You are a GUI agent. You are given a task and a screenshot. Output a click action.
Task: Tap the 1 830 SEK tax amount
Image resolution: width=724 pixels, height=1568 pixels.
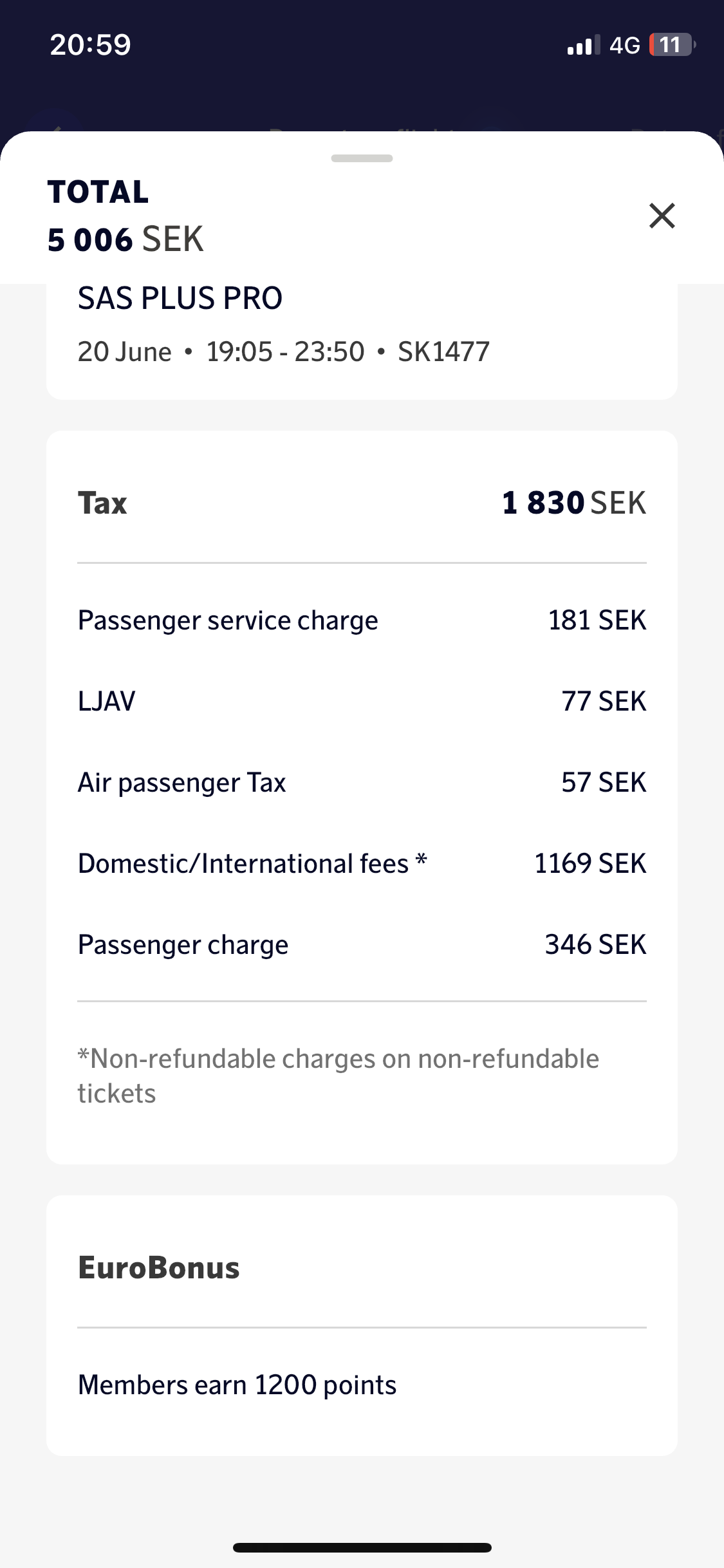pos(573,503)
